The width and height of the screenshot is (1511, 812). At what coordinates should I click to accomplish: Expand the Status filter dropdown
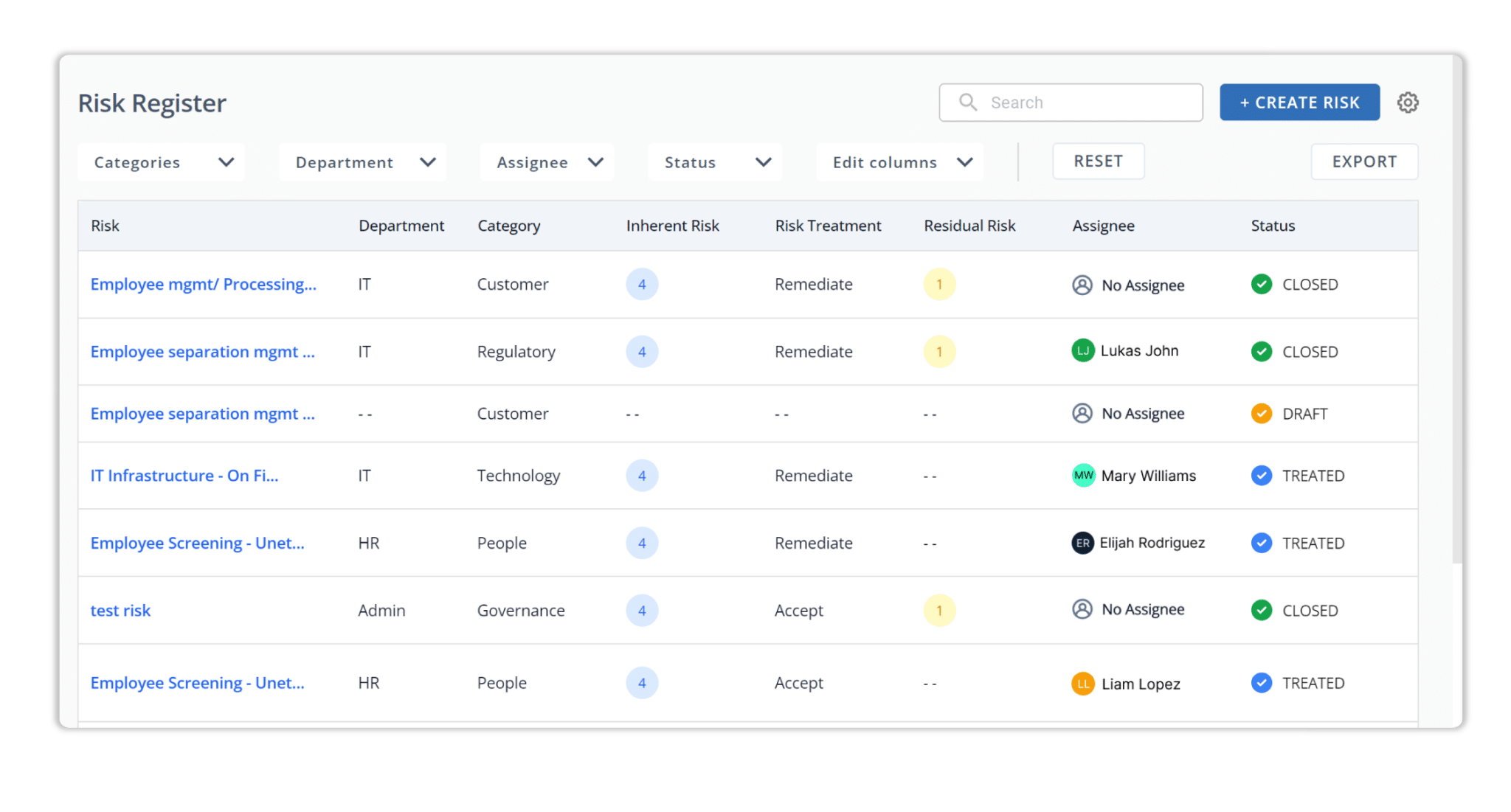[715, 162]
